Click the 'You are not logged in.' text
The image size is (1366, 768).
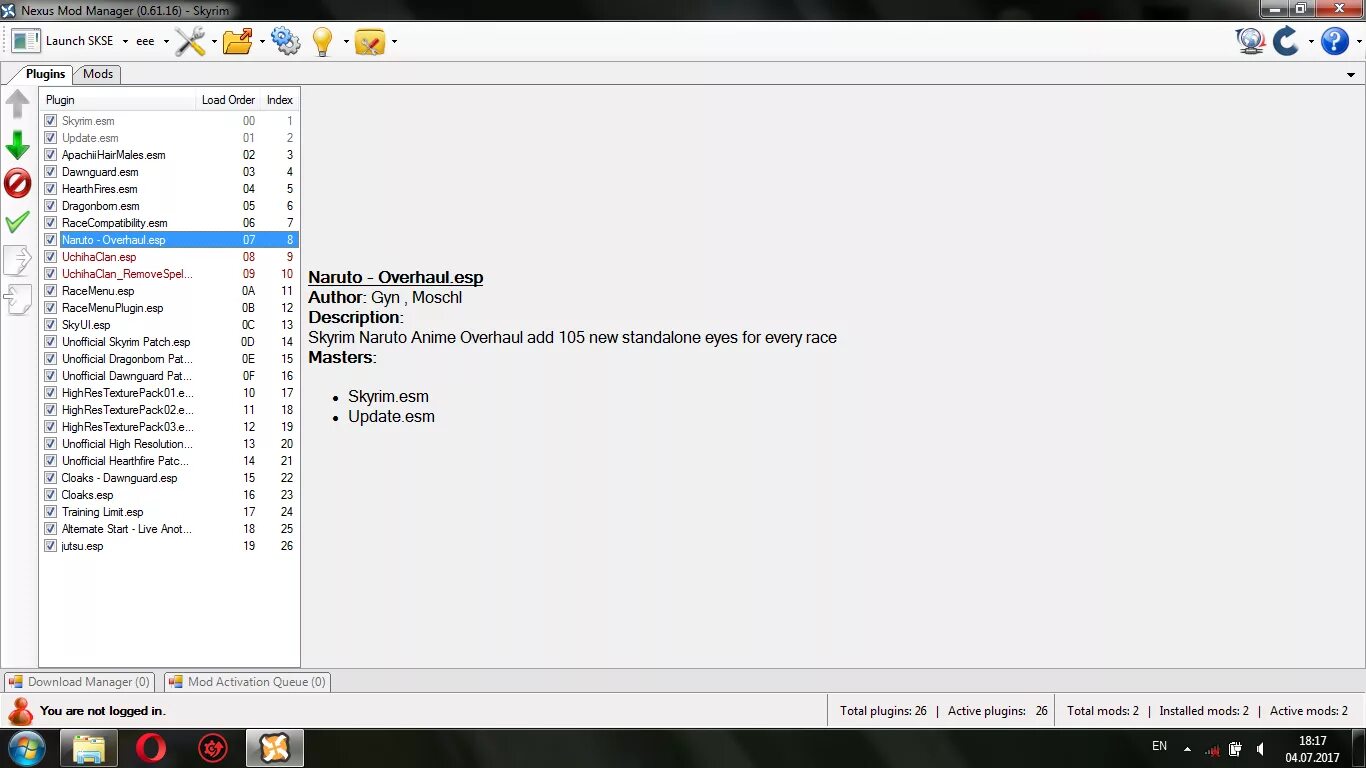pyautogui.click(x=102, y=711)
